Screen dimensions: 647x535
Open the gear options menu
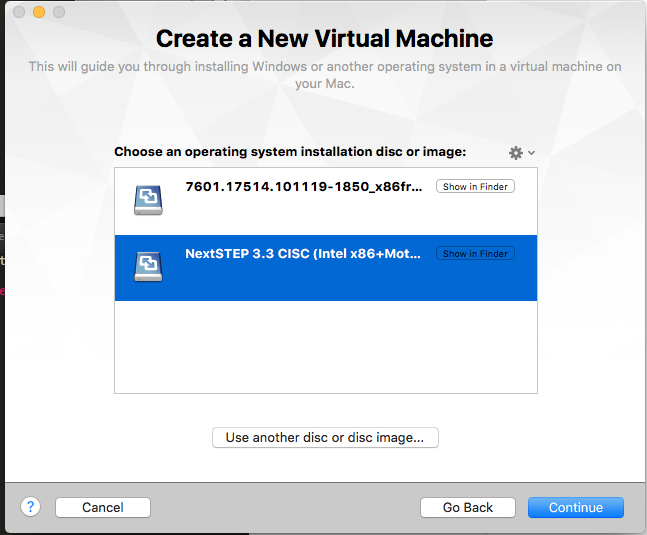click(522, 153)
